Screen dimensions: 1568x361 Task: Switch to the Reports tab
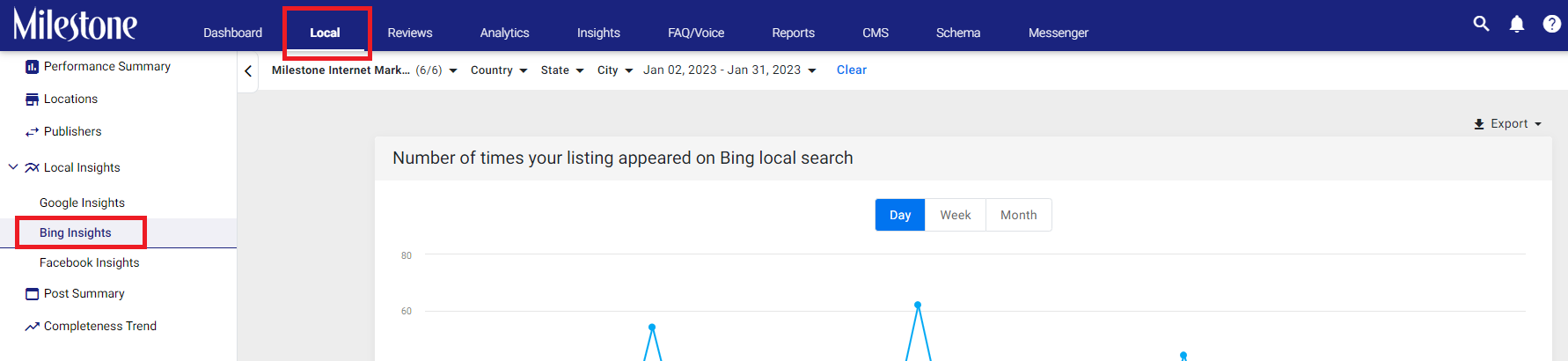tap(794, 33)
